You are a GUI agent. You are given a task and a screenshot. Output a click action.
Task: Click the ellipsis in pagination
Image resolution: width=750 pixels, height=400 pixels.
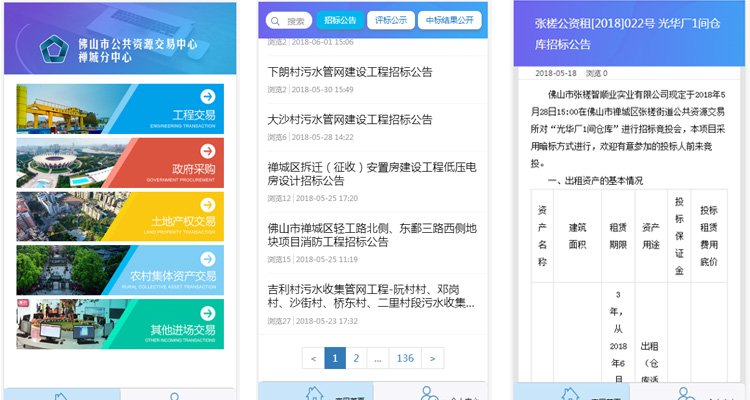pos(378,358)
